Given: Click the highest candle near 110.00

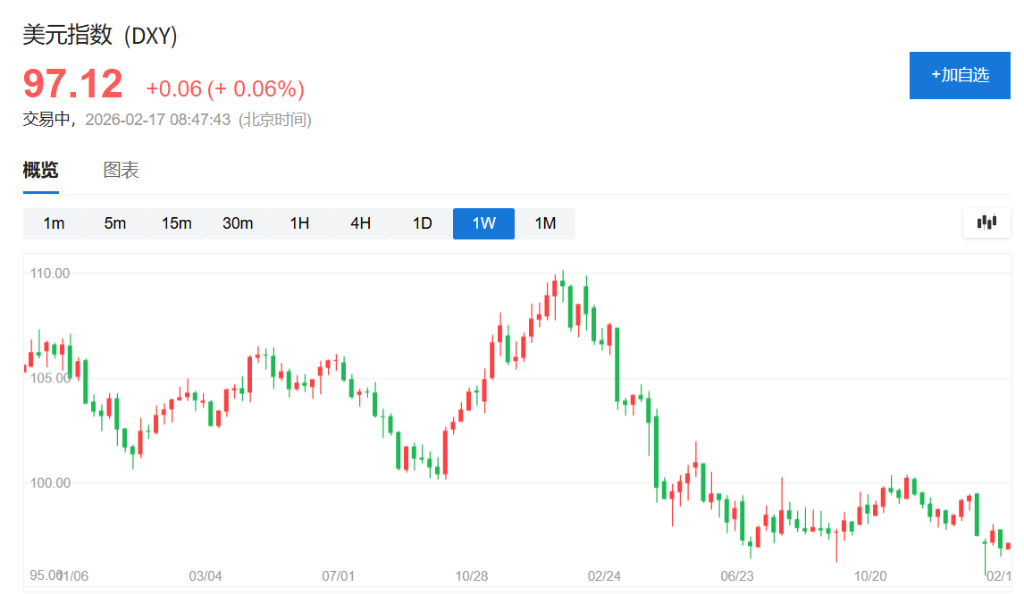Looking at the screenshot, I should 563,285.
